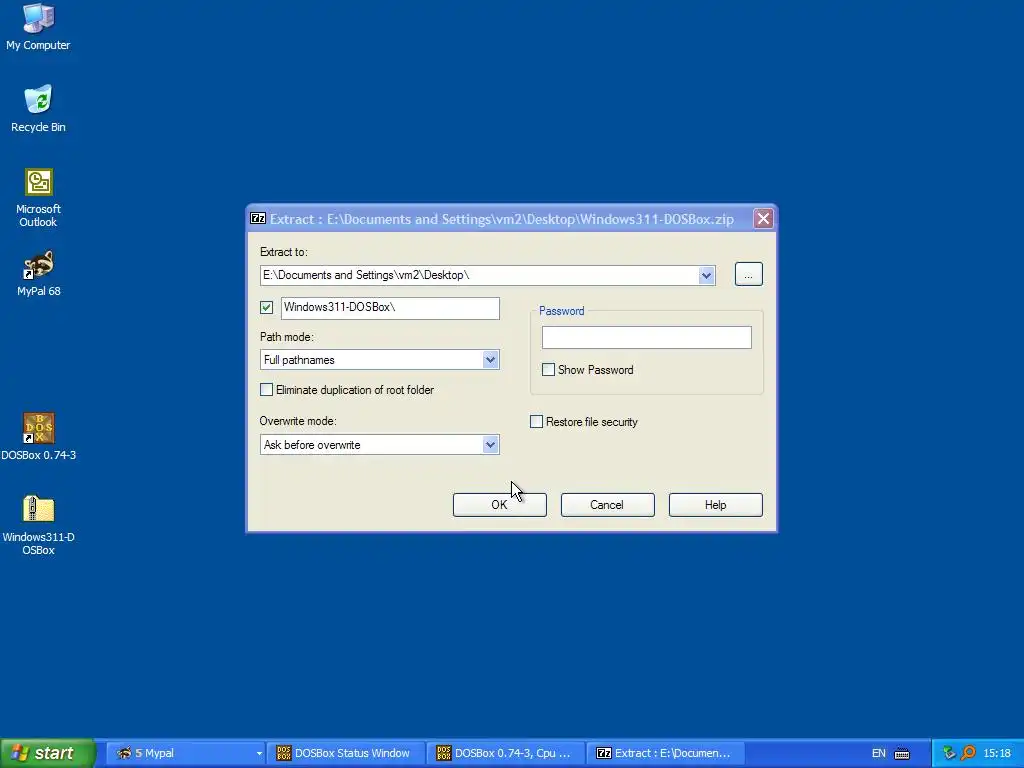Open the Recycle Bin icon
This screenshot has width=1024, height=768.
click(x=38, y=109)
